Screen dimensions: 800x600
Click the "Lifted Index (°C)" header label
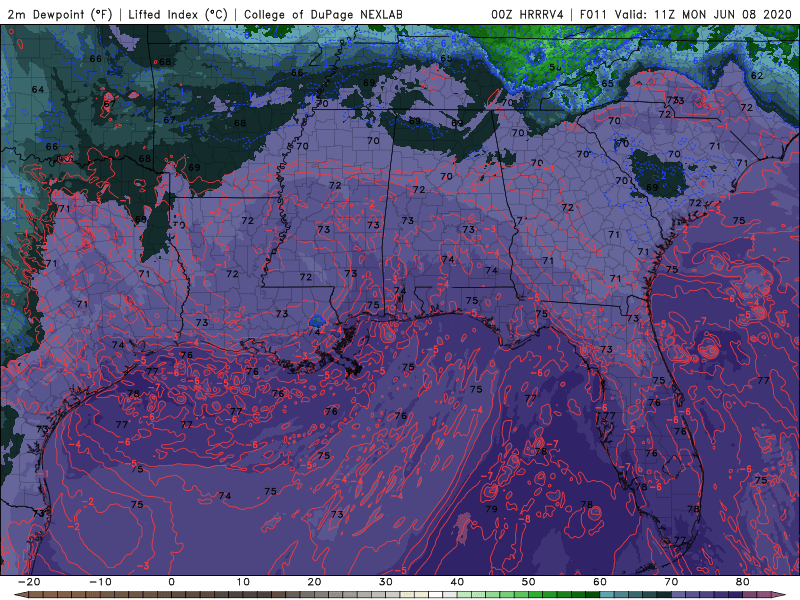(x=178, y=14)
